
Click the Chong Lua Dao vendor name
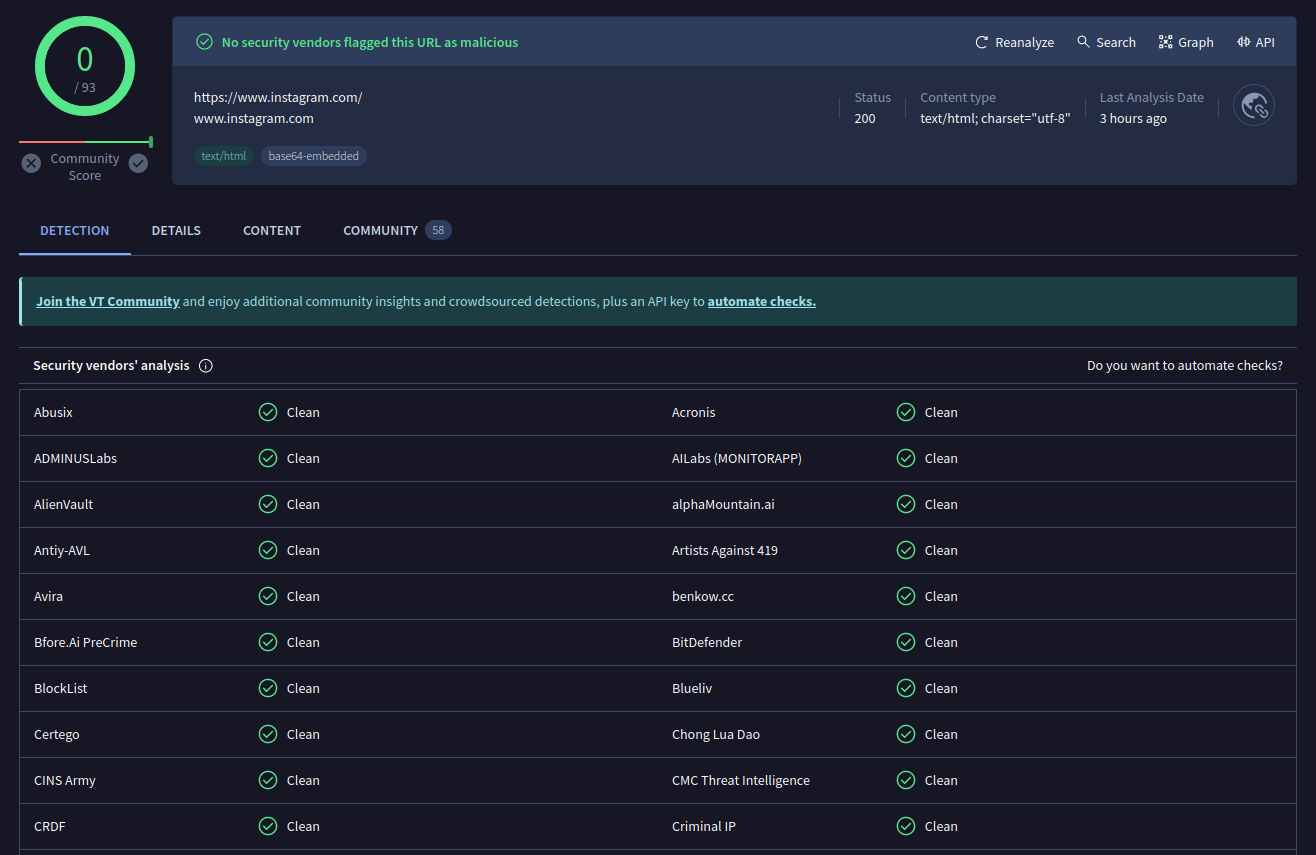(x=716, y=734)
